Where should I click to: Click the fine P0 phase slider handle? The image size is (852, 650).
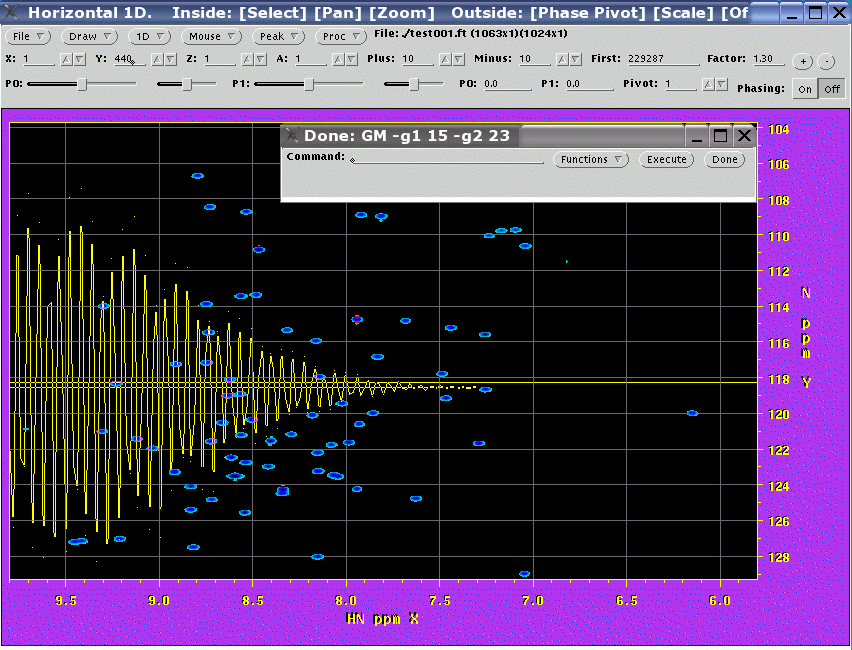tap(187, 84)
